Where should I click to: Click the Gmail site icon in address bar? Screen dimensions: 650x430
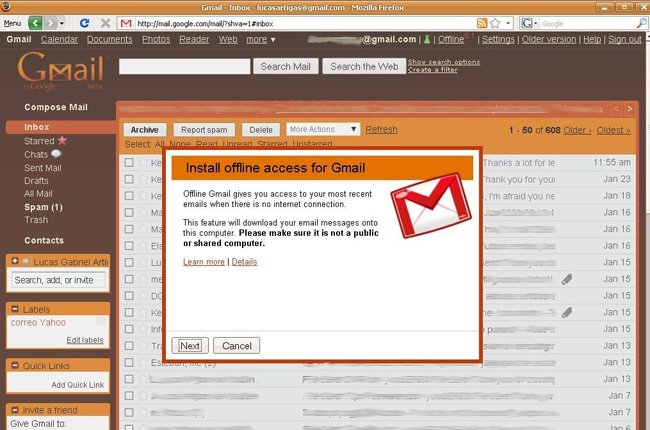tap(126, 24)
